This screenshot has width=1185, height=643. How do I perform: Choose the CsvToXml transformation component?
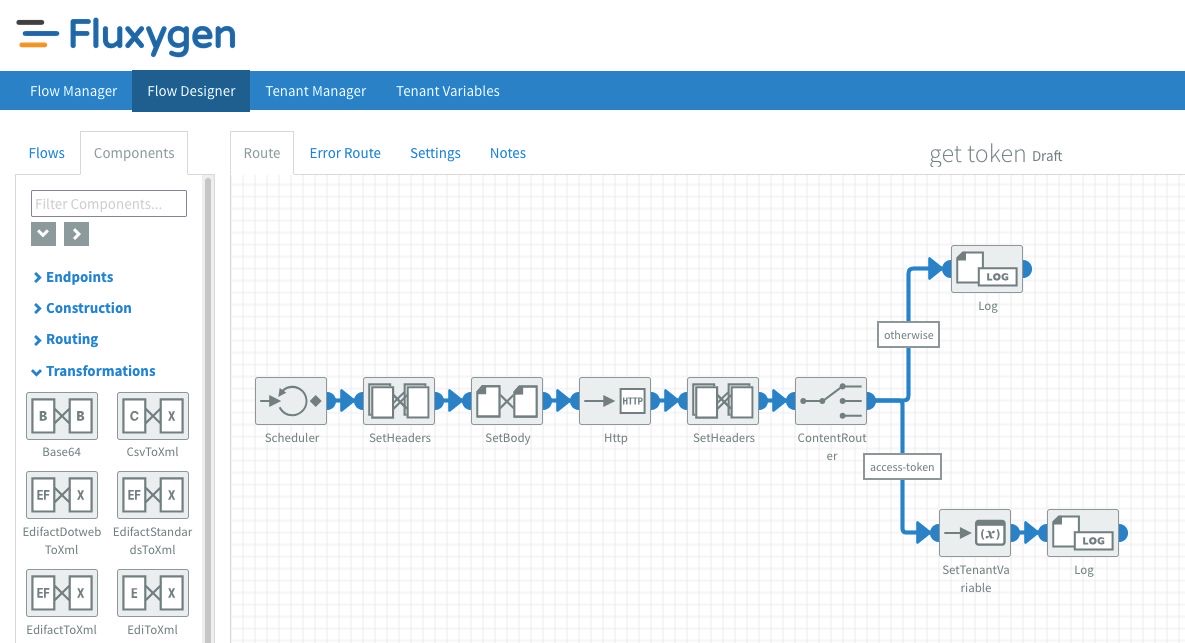pos(153,416)
